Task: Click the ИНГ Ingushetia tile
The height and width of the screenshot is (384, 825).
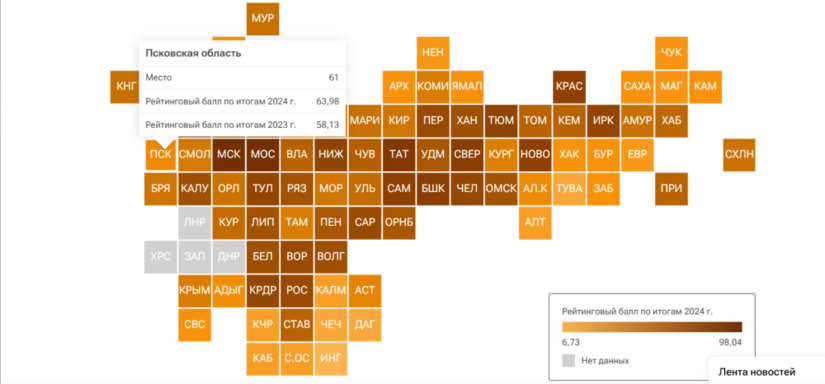Action: pos(331,359)
